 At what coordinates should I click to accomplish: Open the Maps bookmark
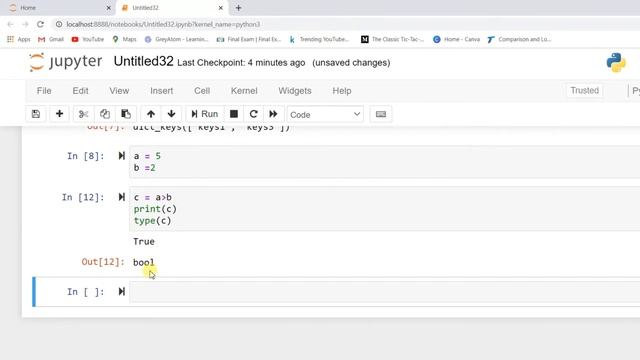[x=124, y=39]
